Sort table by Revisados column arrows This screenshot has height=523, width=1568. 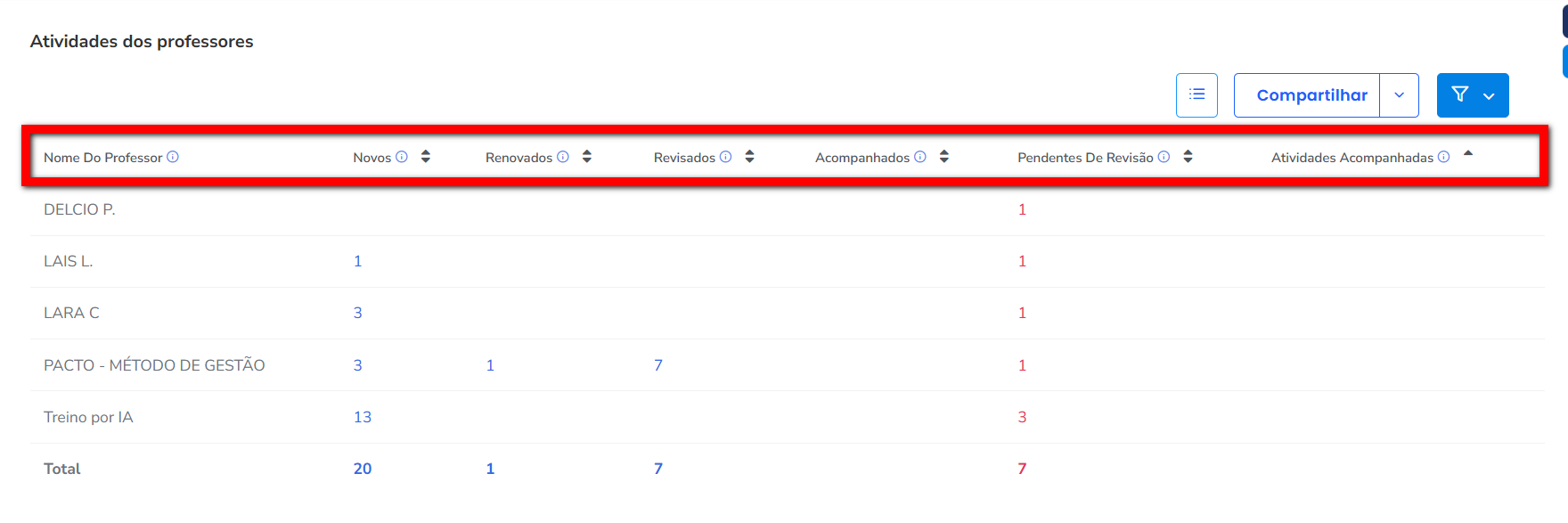point(750,157)
